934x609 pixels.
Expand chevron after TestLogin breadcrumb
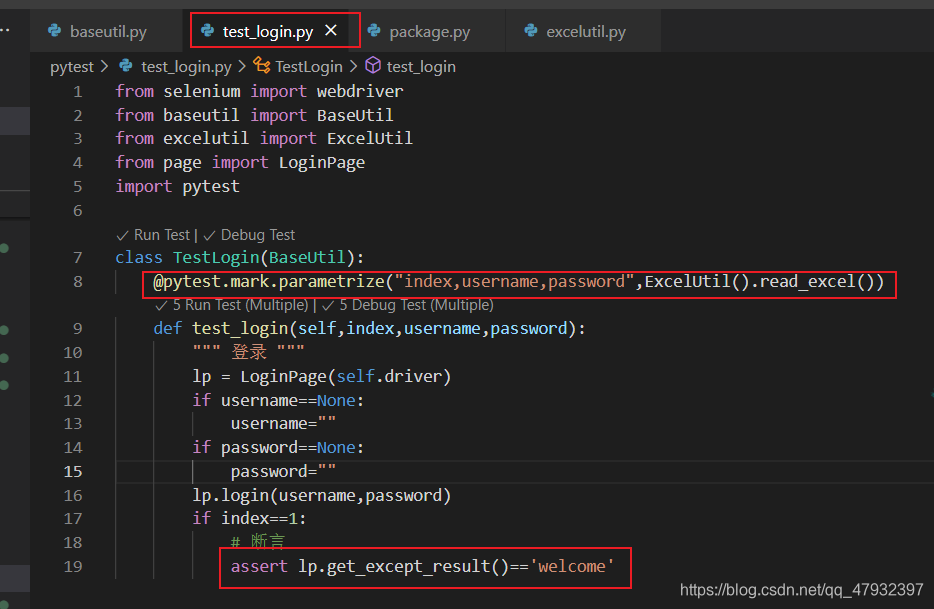click(353, 66)
